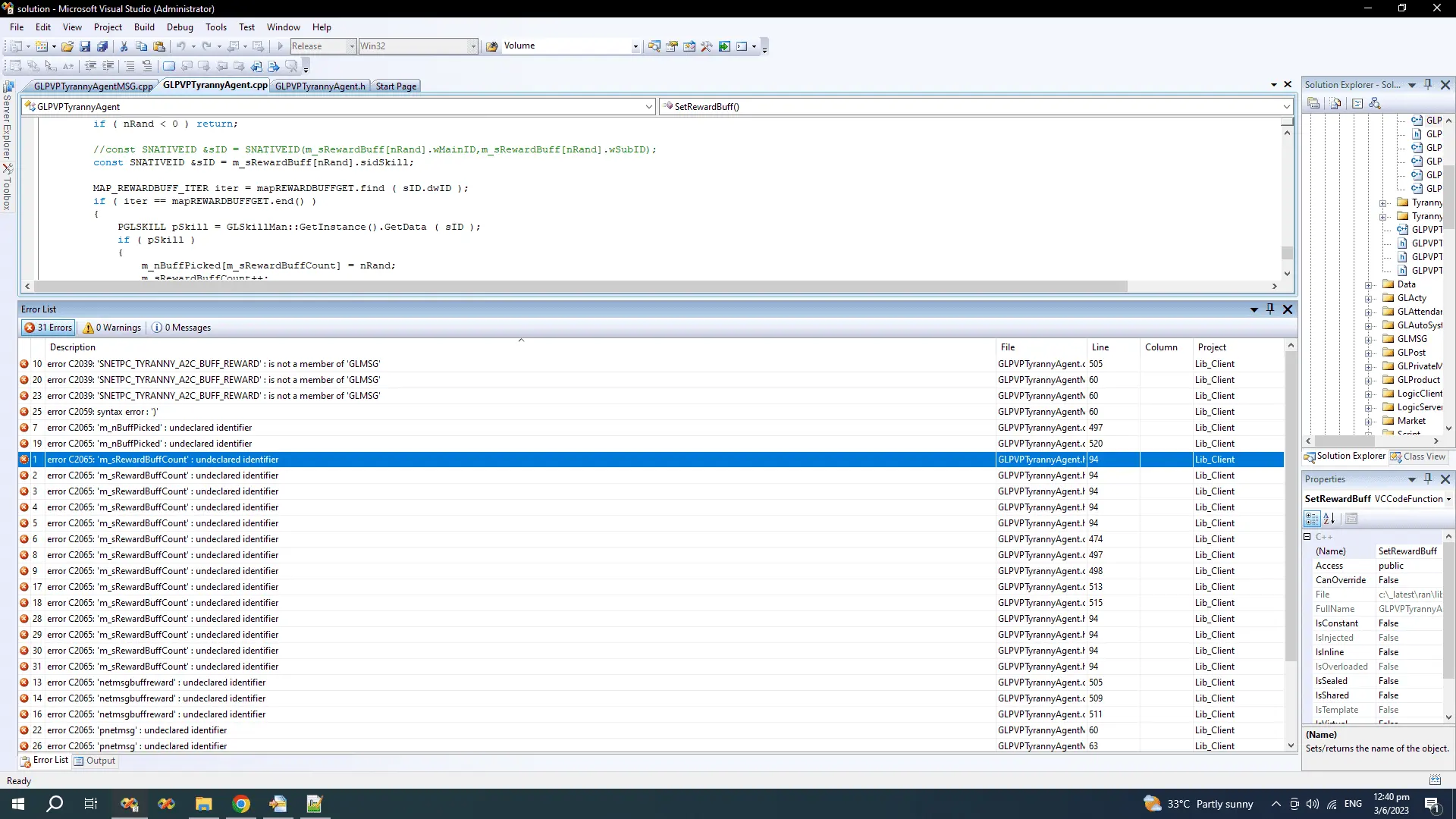Screen dimensions: 1456x819
Task: Click the Decrease indent toolbar icon
Action: point(91,66)
